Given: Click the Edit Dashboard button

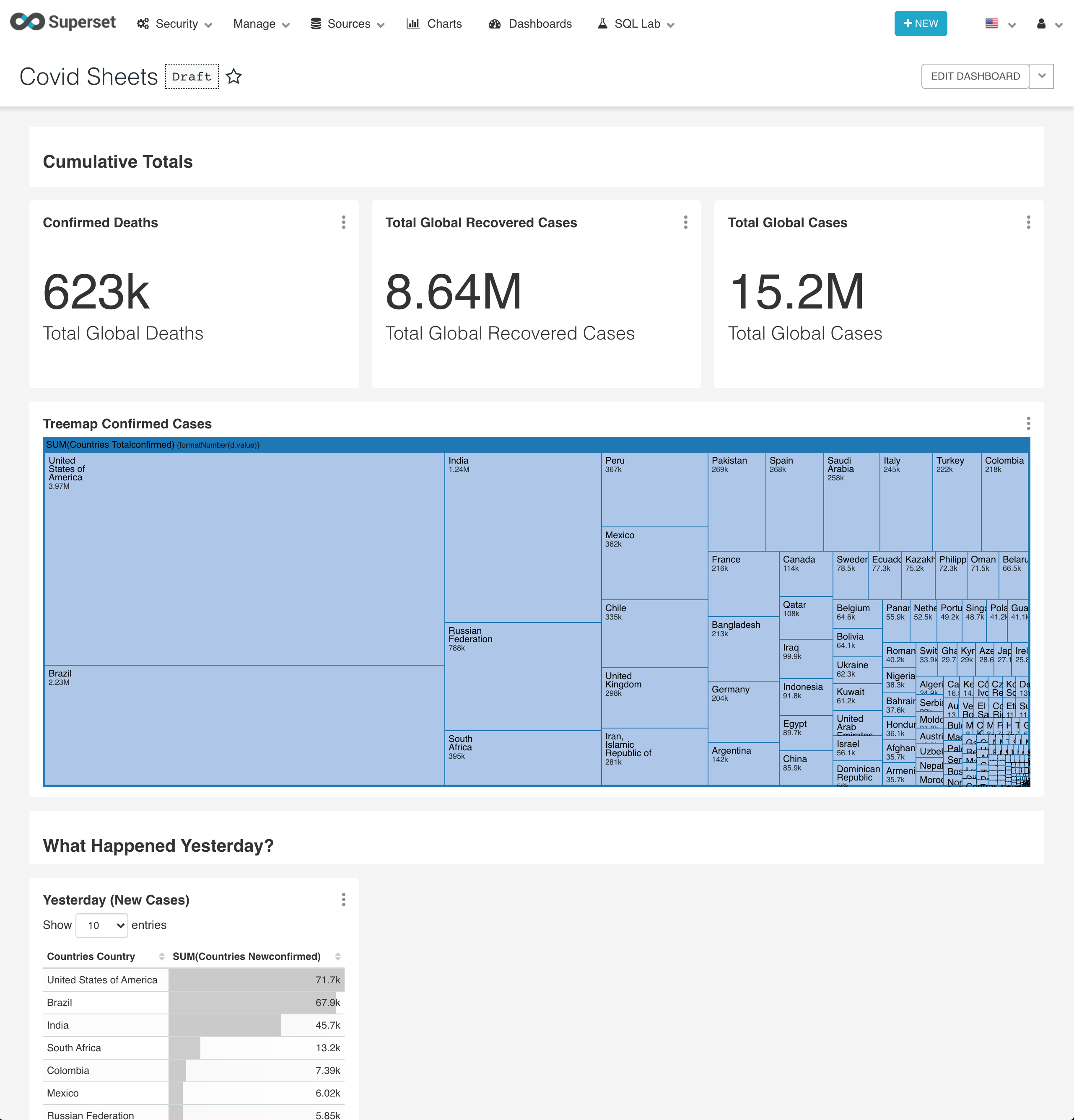Looking at the screenshot, I should pyautogui.click(x=975, y=75).
